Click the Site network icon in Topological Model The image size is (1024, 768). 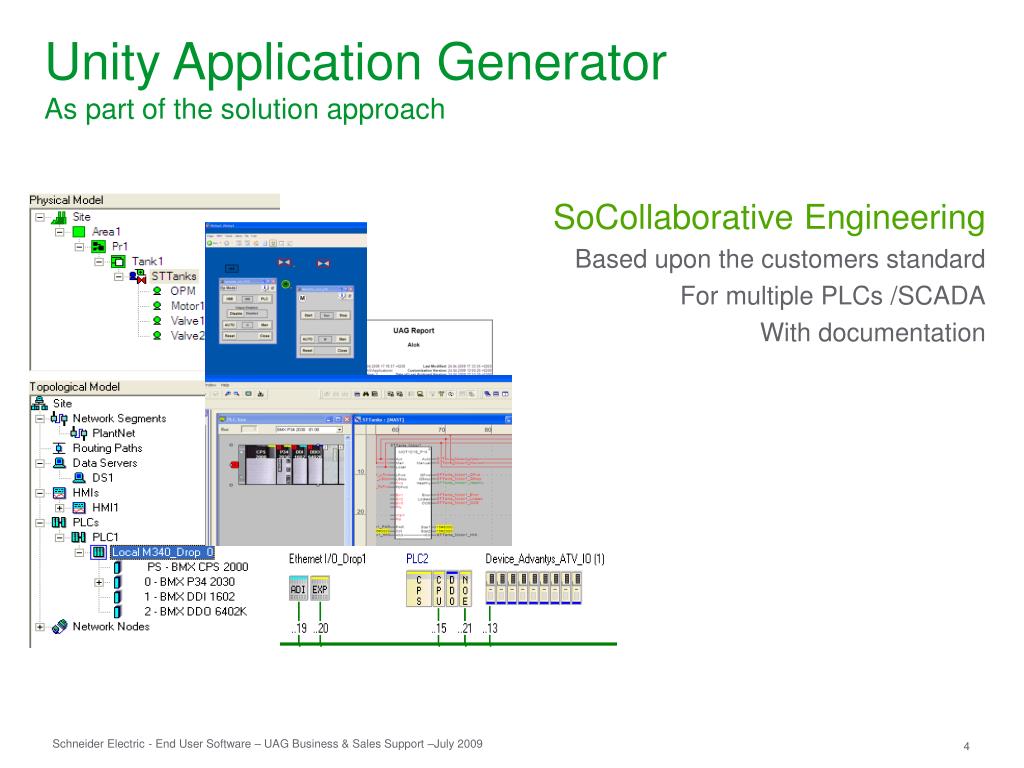pyautogui.click(x=39, y=404)
